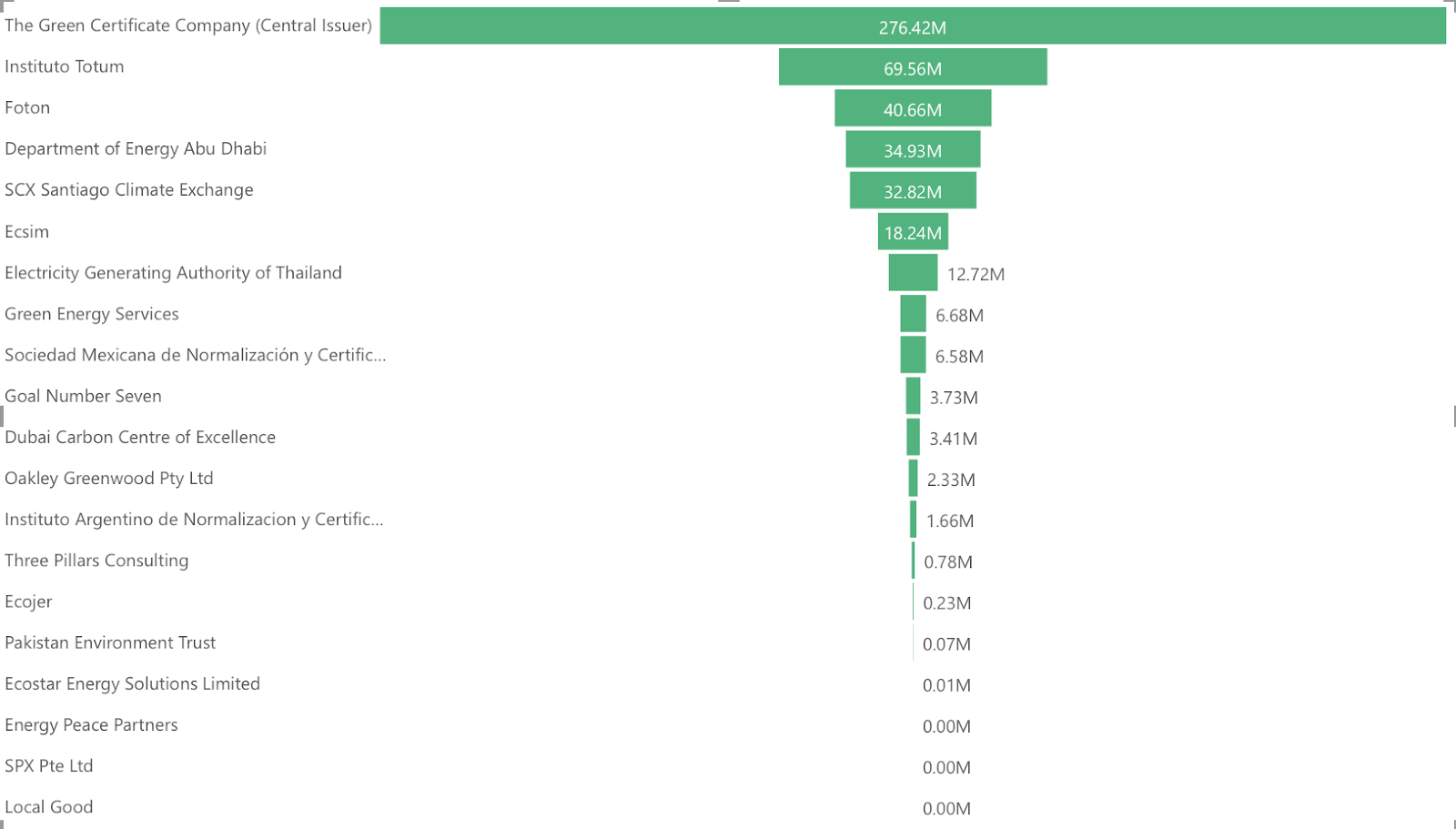Screen dimensions: 1456x829
Task: Select the 'Goal Number Seven' label
Action: pos(84,396)
